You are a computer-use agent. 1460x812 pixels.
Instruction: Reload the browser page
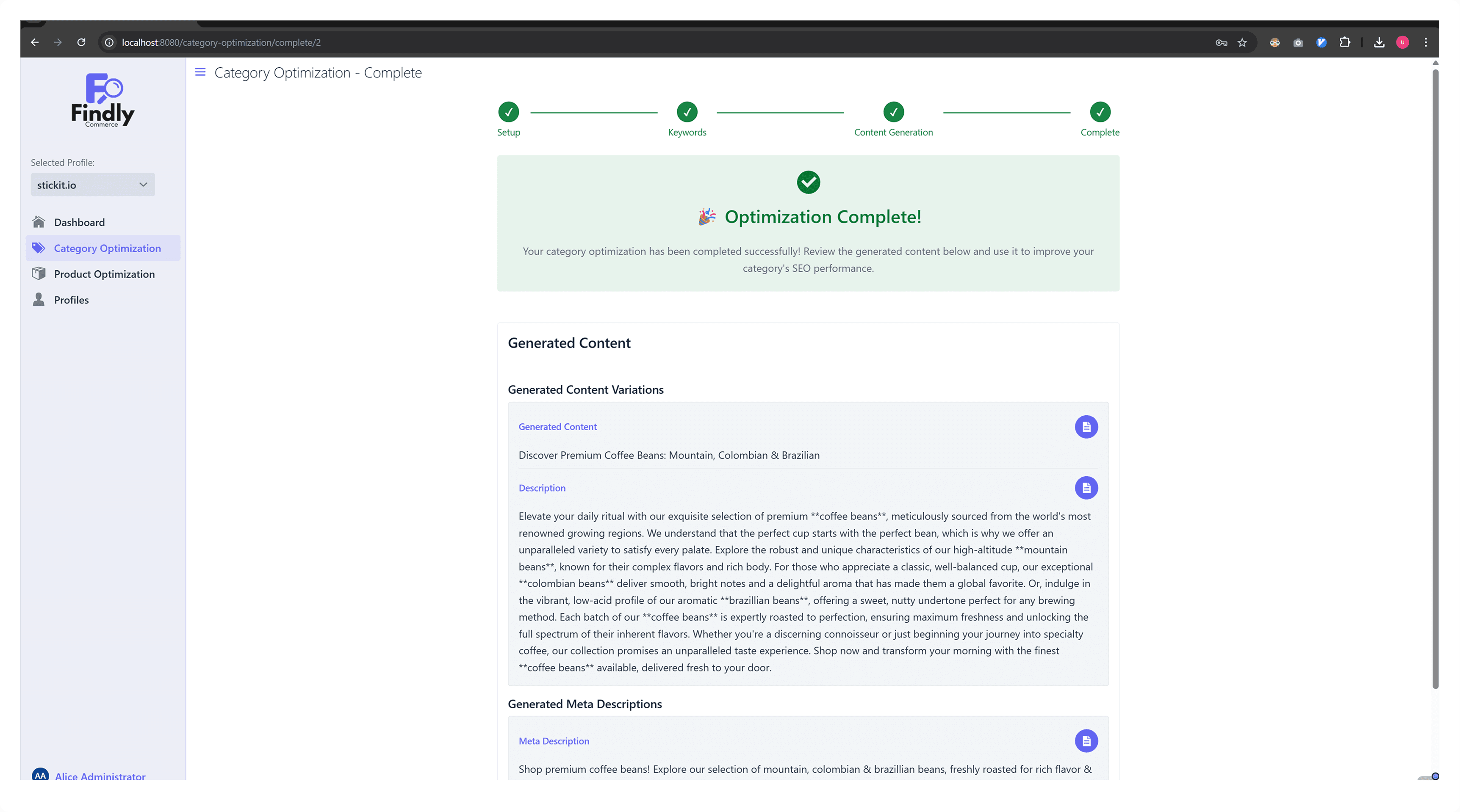(81, 42)
